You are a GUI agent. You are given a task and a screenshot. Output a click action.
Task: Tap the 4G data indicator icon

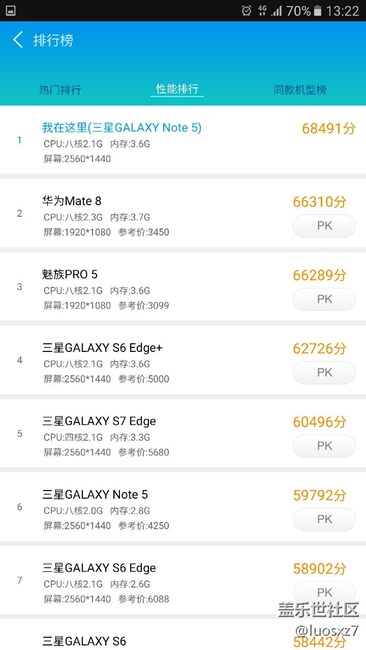coord(262,11)
